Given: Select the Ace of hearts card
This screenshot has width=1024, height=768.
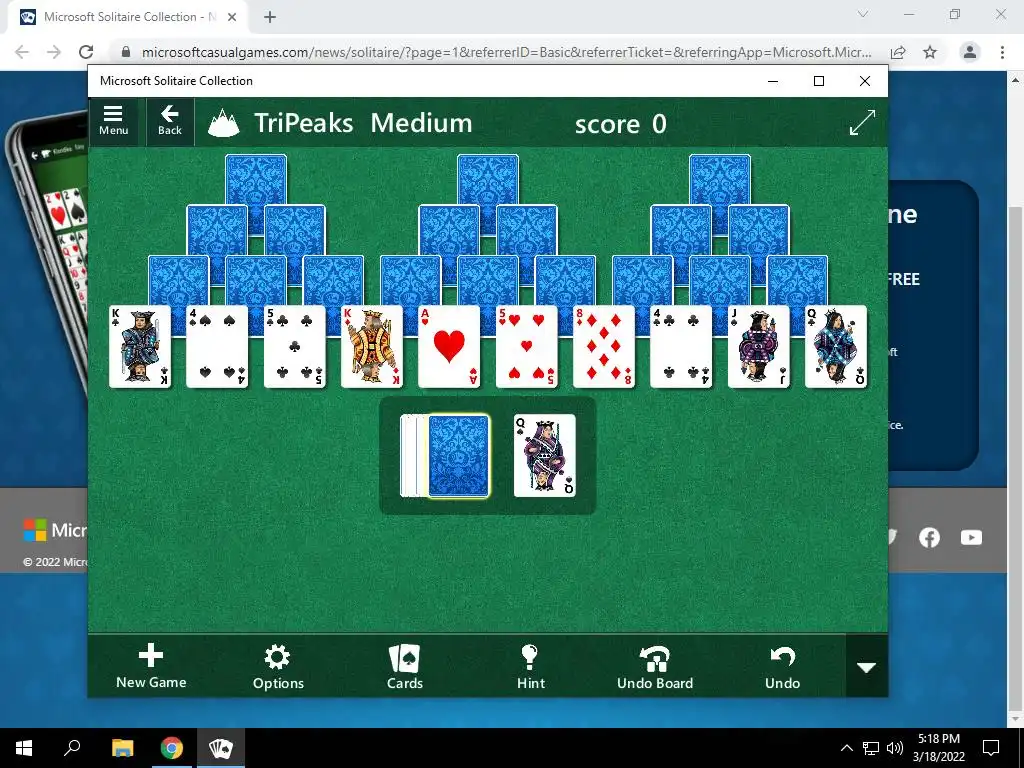Looking at the screenshot, I should click(x=449, y=347).
